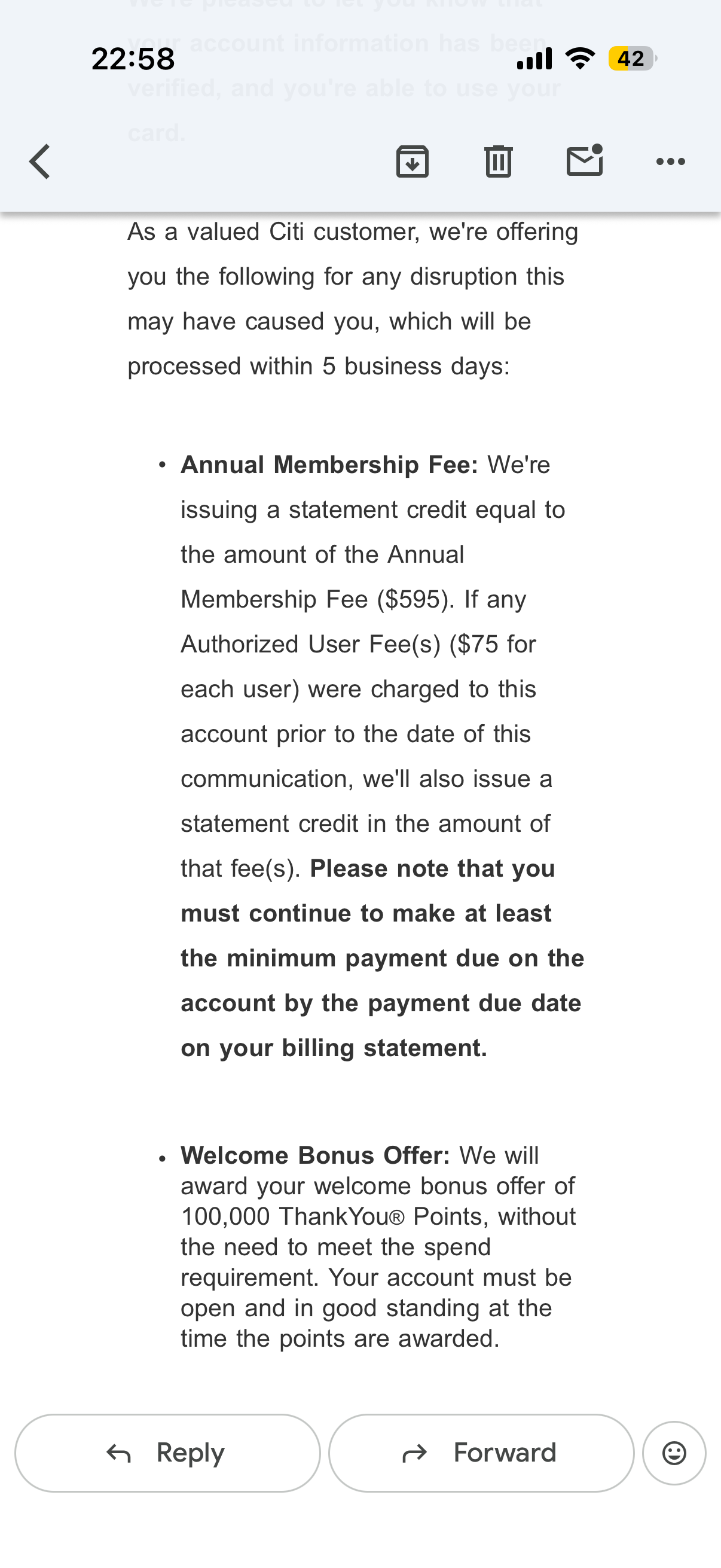This screenshot has width=721, height=1568.
Task: Add an emoji reaction to the email
Action: click(x=674, y=1453)
